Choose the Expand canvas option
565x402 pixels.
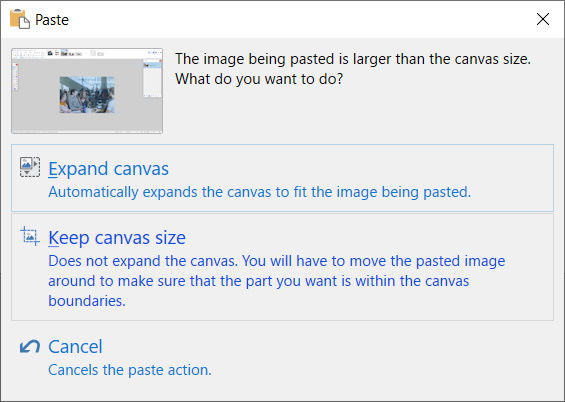[282, 178]
